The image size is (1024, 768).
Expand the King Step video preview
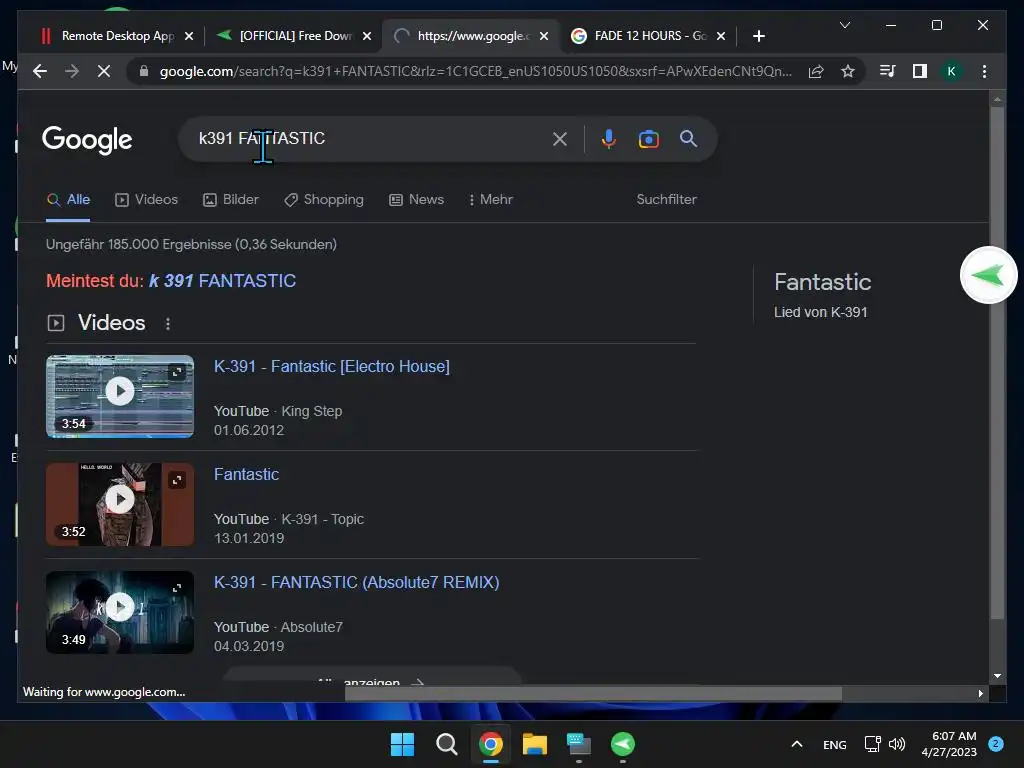[177, 372]
